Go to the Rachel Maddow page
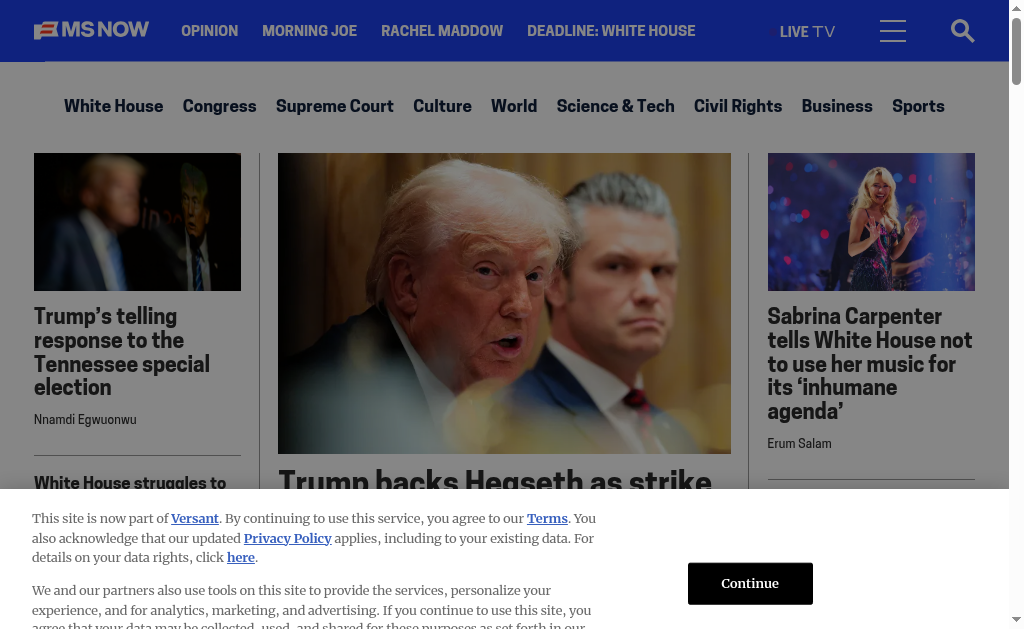 (442, 31)
